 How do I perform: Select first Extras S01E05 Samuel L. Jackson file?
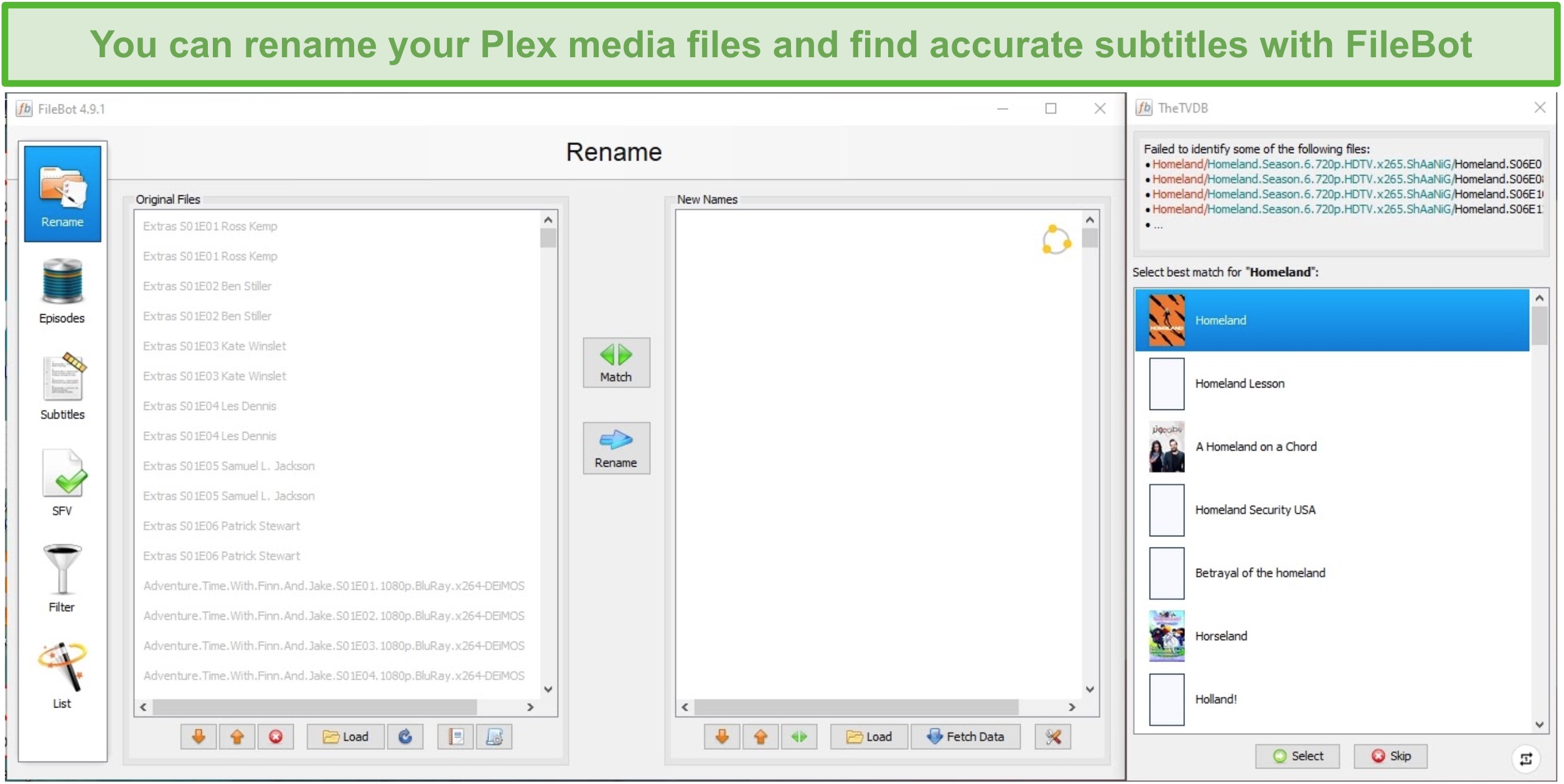(229, 466)
